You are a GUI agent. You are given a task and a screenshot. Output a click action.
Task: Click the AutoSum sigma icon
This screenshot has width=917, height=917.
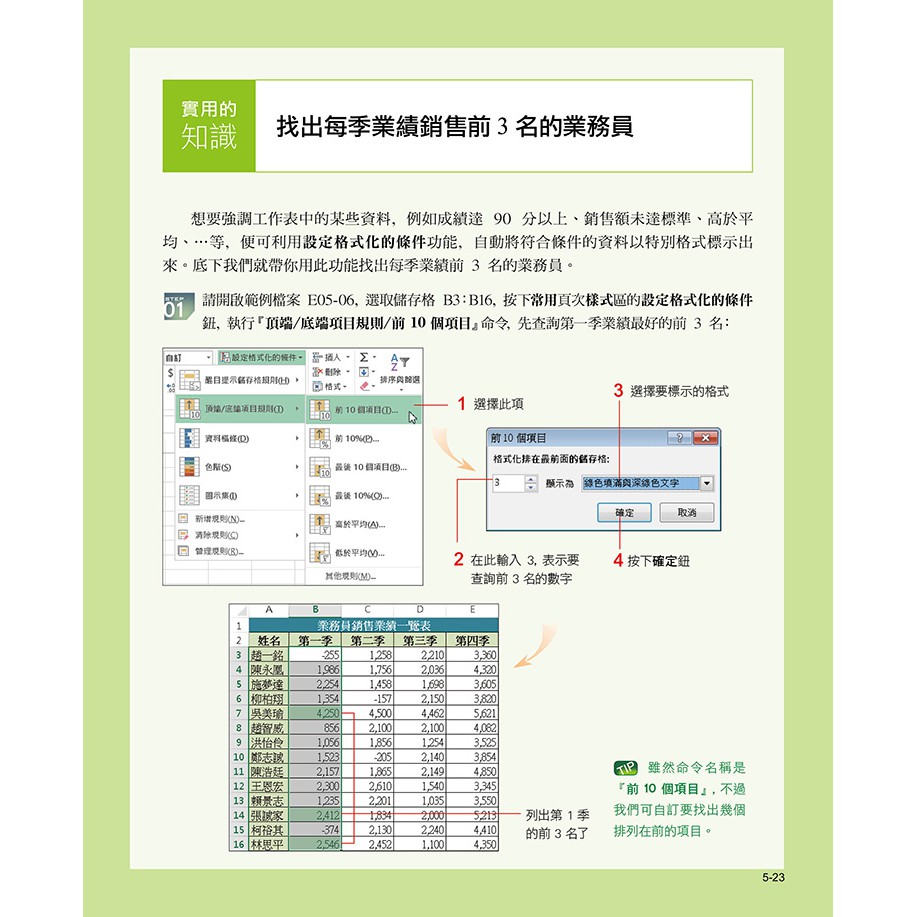click(x=364, y=356)
